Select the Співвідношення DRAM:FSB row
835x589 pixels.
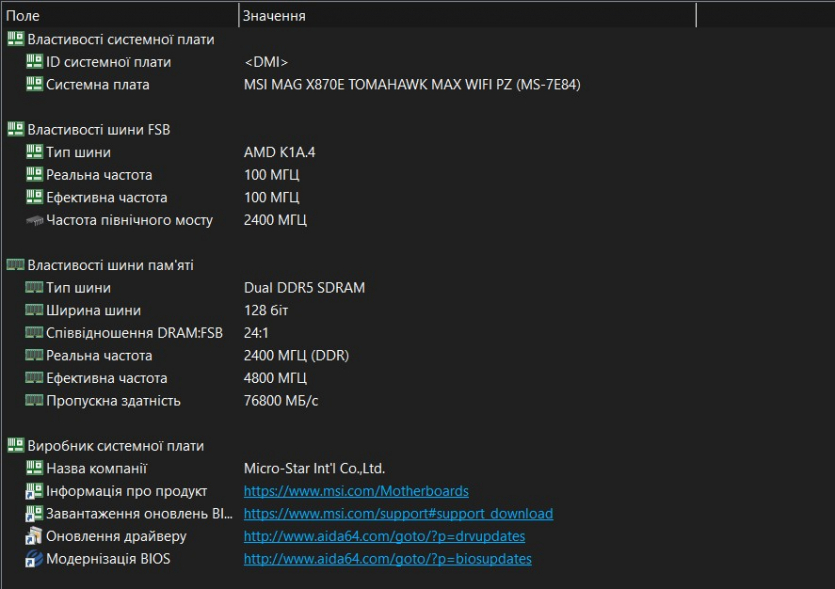point(134,333)
